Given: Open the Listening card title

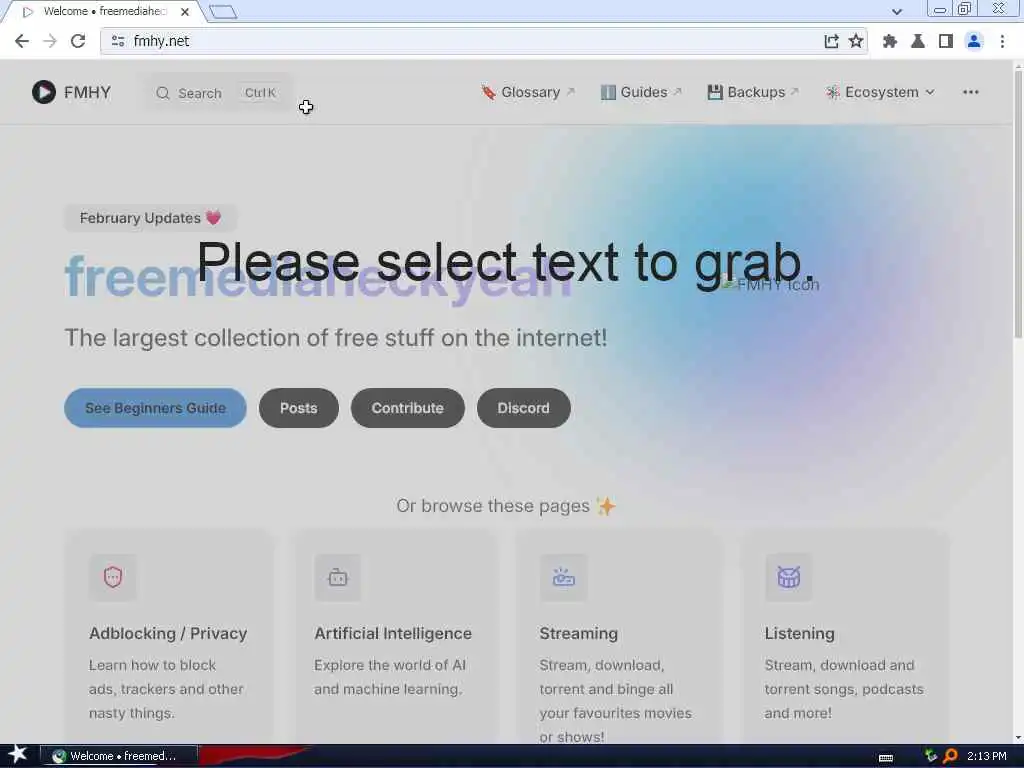Looking at the screenshot, I should 799,633.
